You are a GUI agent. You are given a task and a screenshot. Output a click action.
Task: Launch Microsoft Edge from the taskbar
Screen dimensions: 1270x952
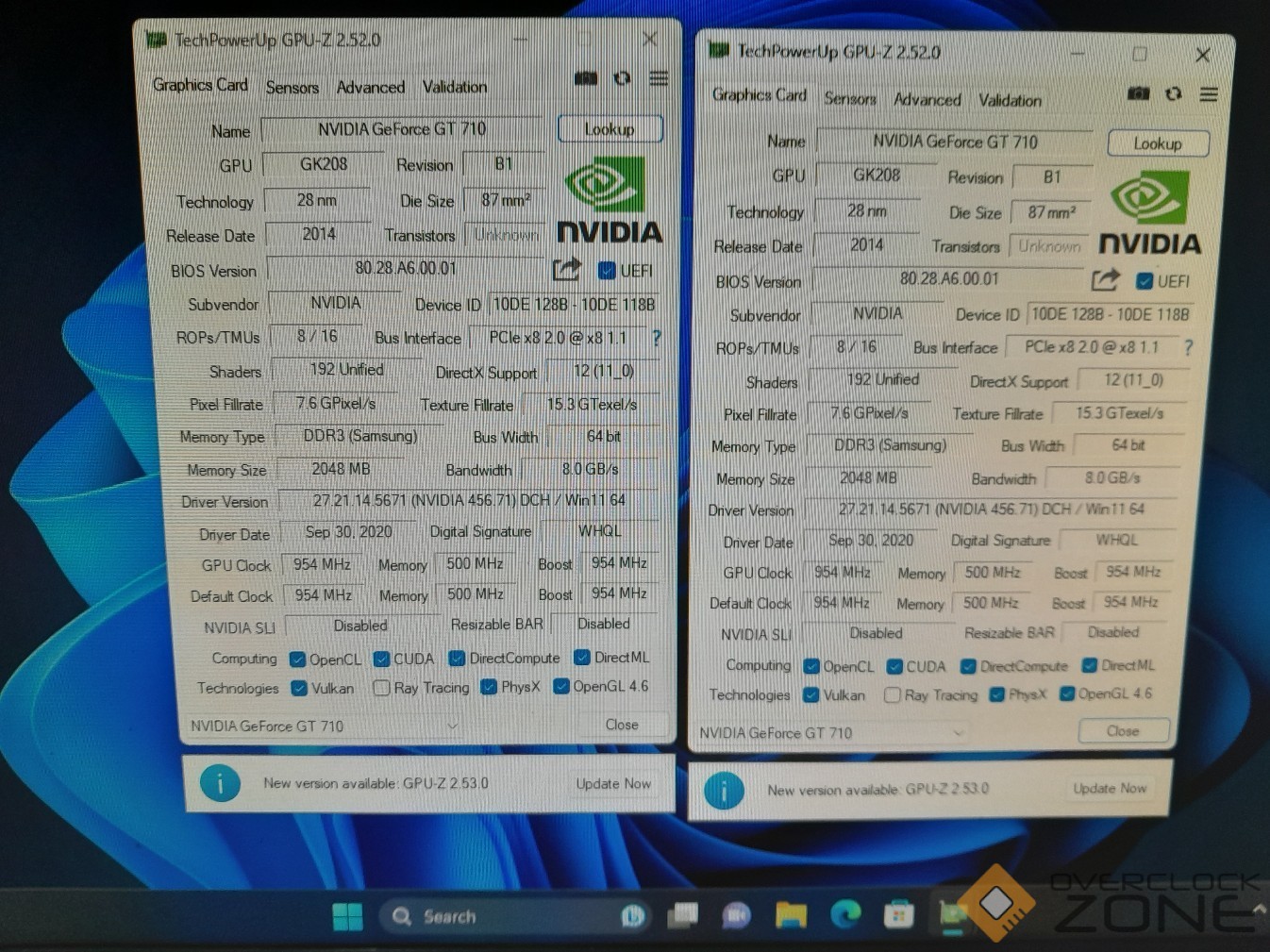point(844,913)
